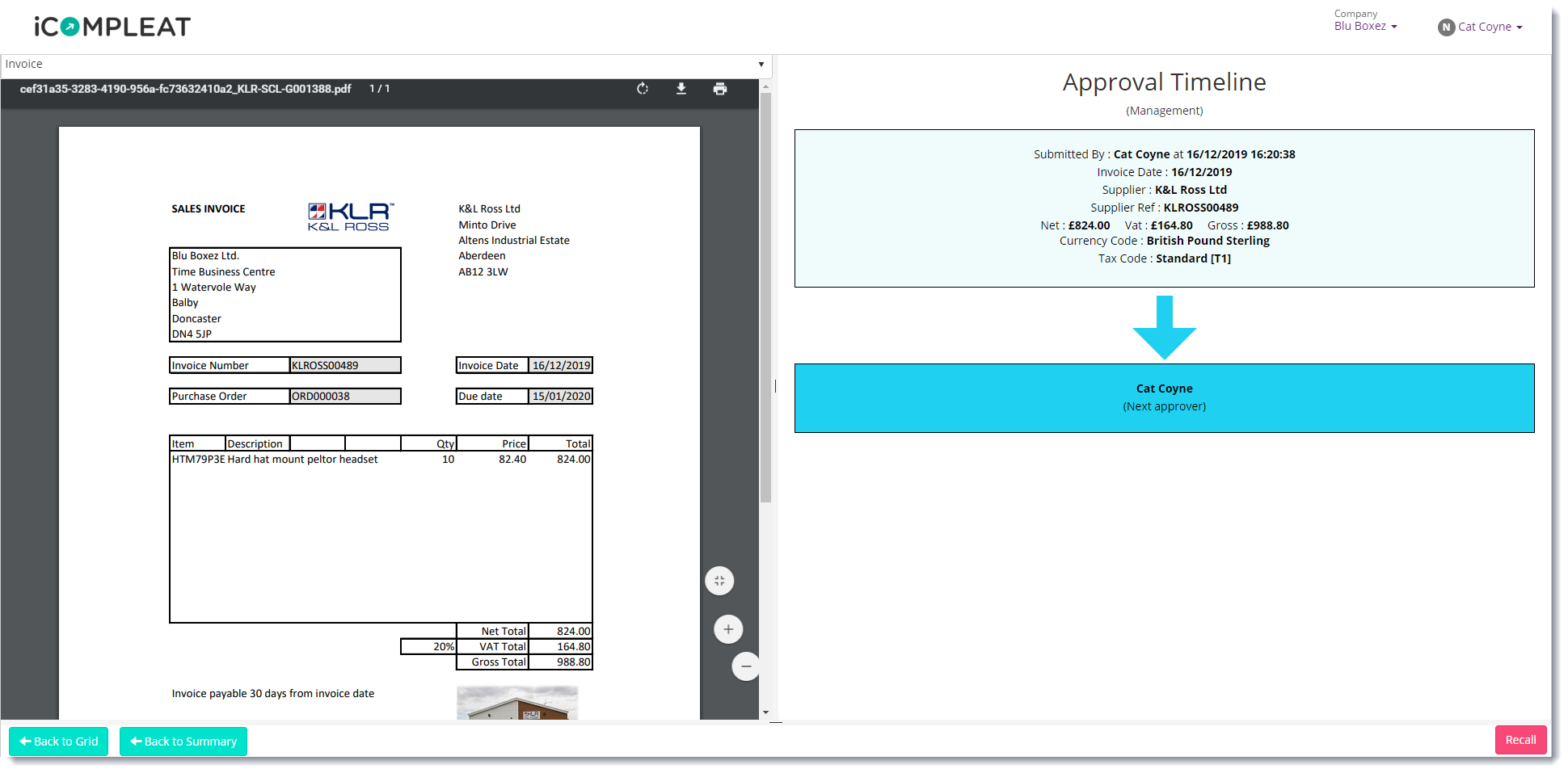Click due date 15/01/2020
The height and width of the screenshot is (773, 1568).
(x=561, y=397)
